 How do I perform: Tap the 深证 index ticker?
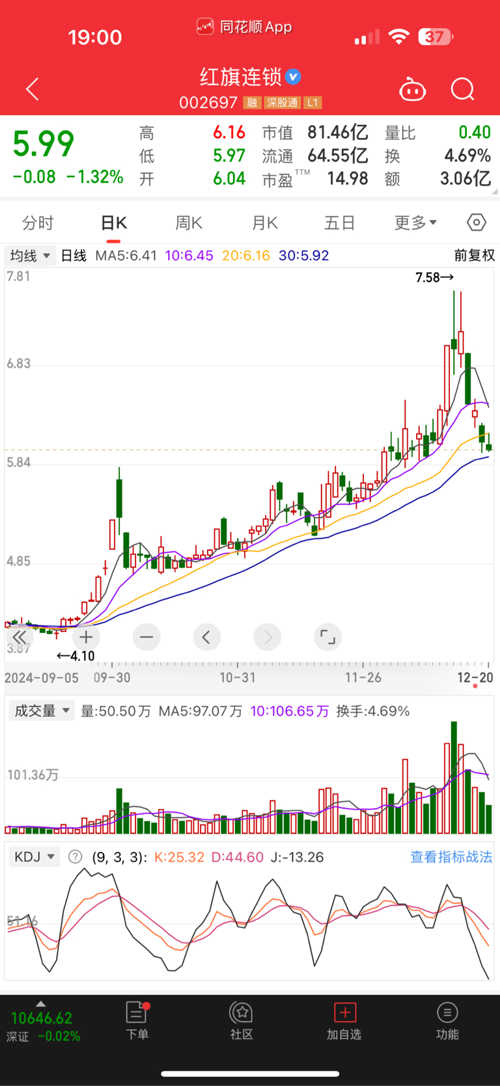click(x=45, y=1026)
